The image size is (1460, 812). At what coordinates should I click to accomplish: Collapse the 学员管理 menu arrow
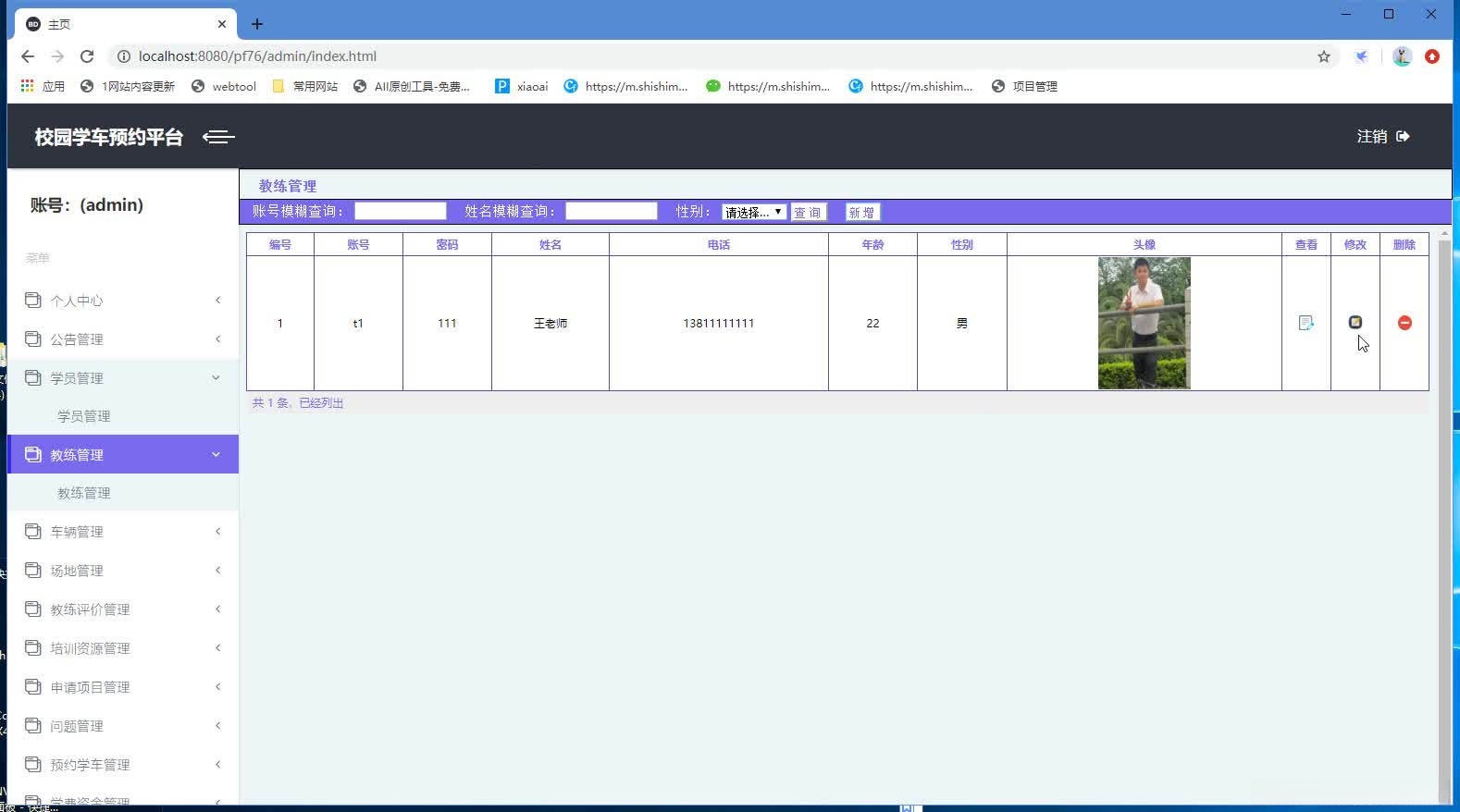click(x=216, y=377)
